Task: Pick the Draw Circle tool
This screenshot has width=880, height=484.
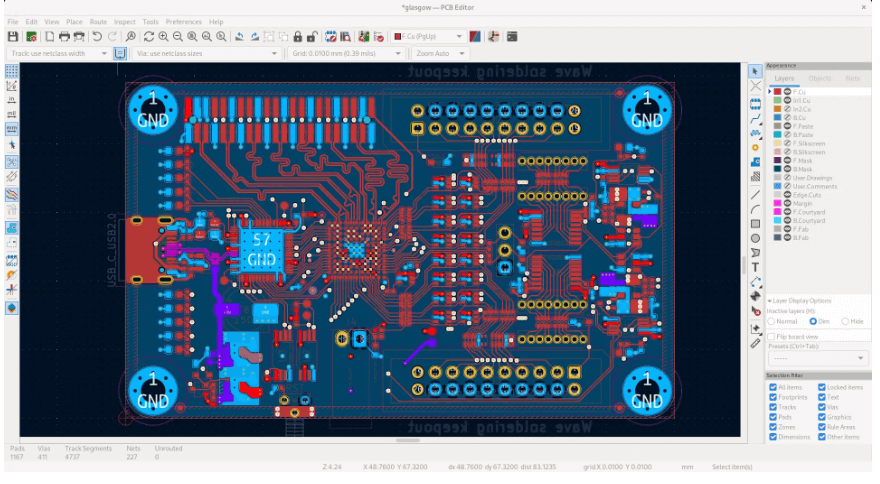Action: [x=756, y=238]
